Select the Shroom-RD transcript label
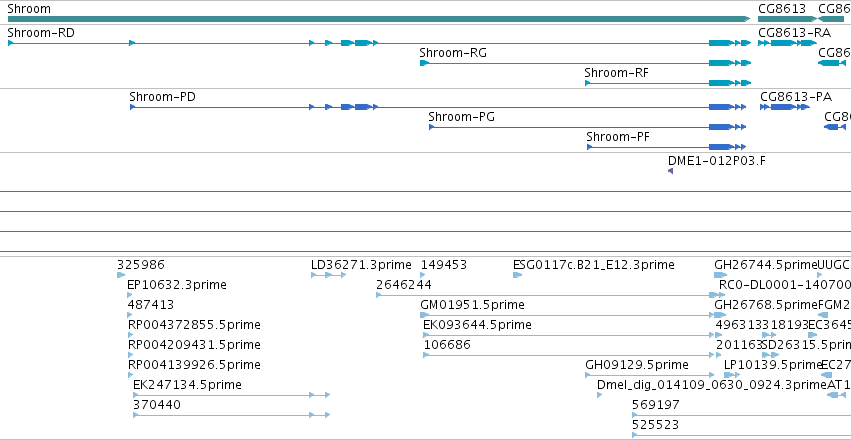Image resolution: width=851 pixels, height=440 pixels. point(41,33)
